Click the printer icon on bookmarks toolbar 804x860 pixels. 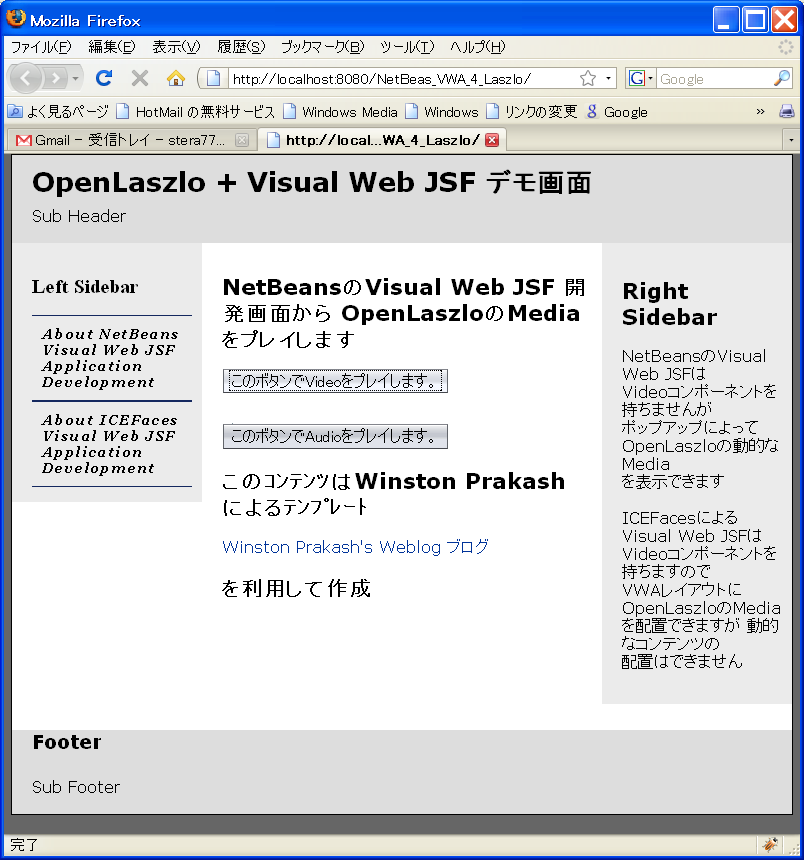click(x=787, y=111)
